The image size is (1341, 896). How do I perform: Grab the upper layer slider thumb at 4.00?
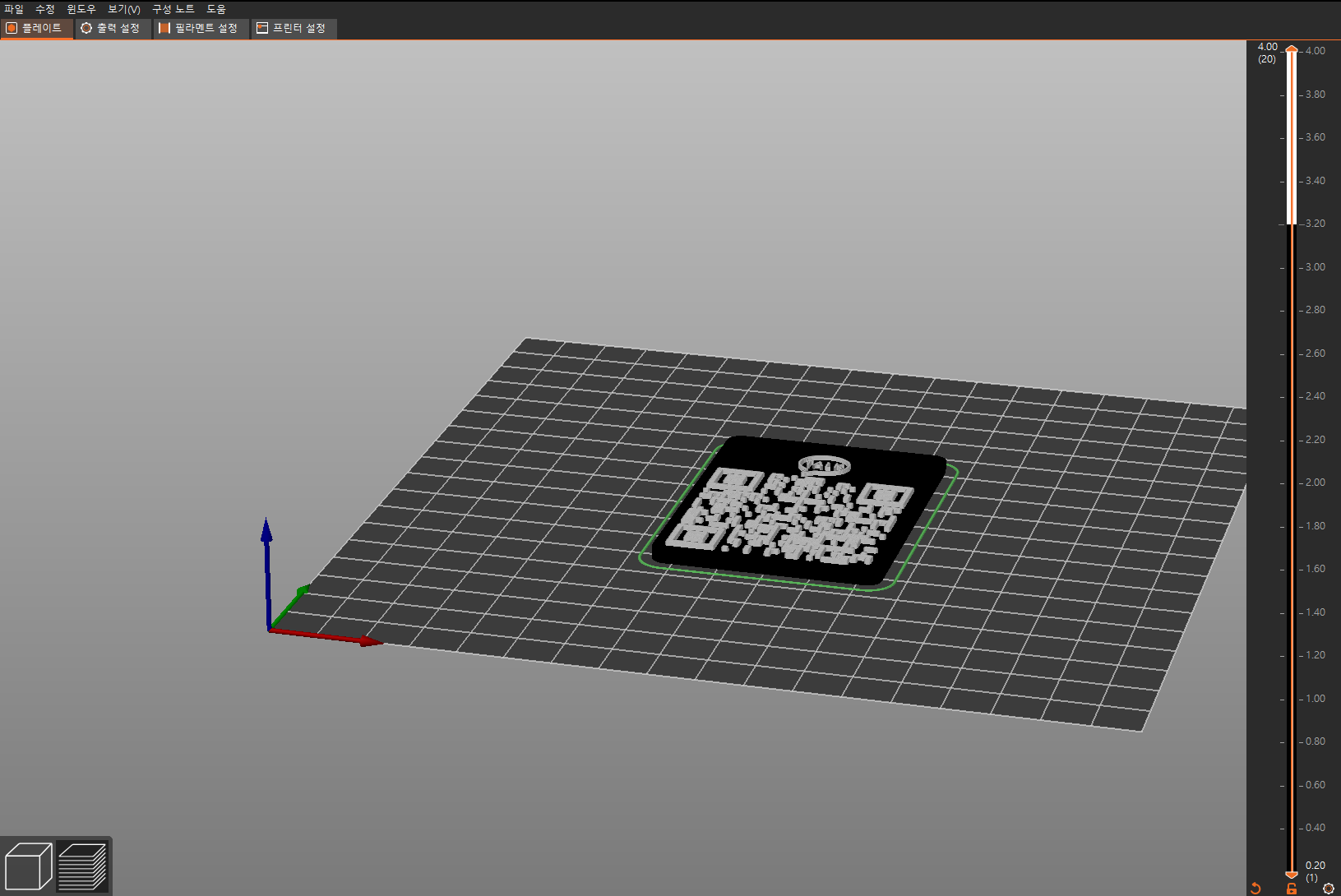click(1292, 50)
